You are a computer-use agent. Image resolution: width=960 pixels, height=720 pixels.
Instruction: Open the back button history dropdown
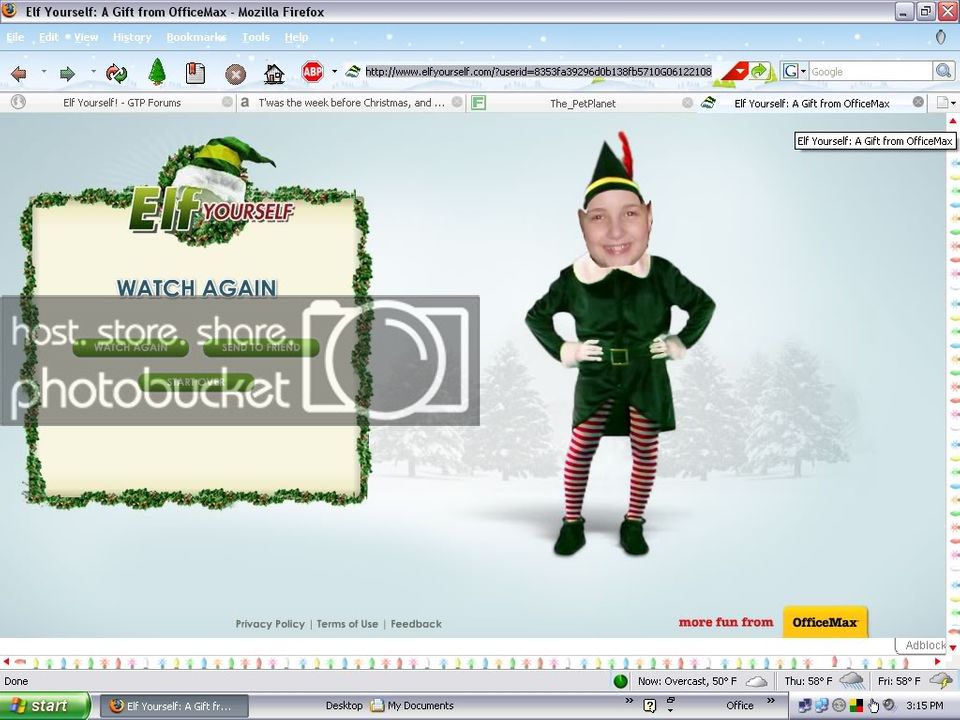coord(43,72)
